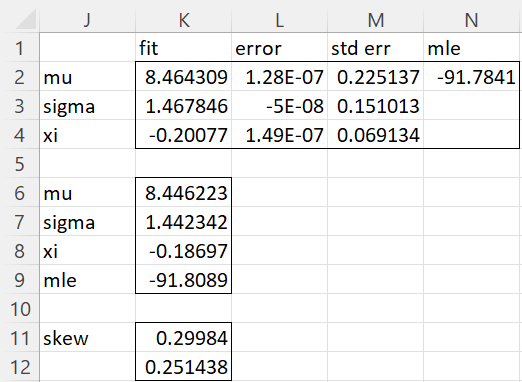Select cell with value -5E-08
Image resolution: width=522 pixels, height=382 pixels.
(280, 105)
